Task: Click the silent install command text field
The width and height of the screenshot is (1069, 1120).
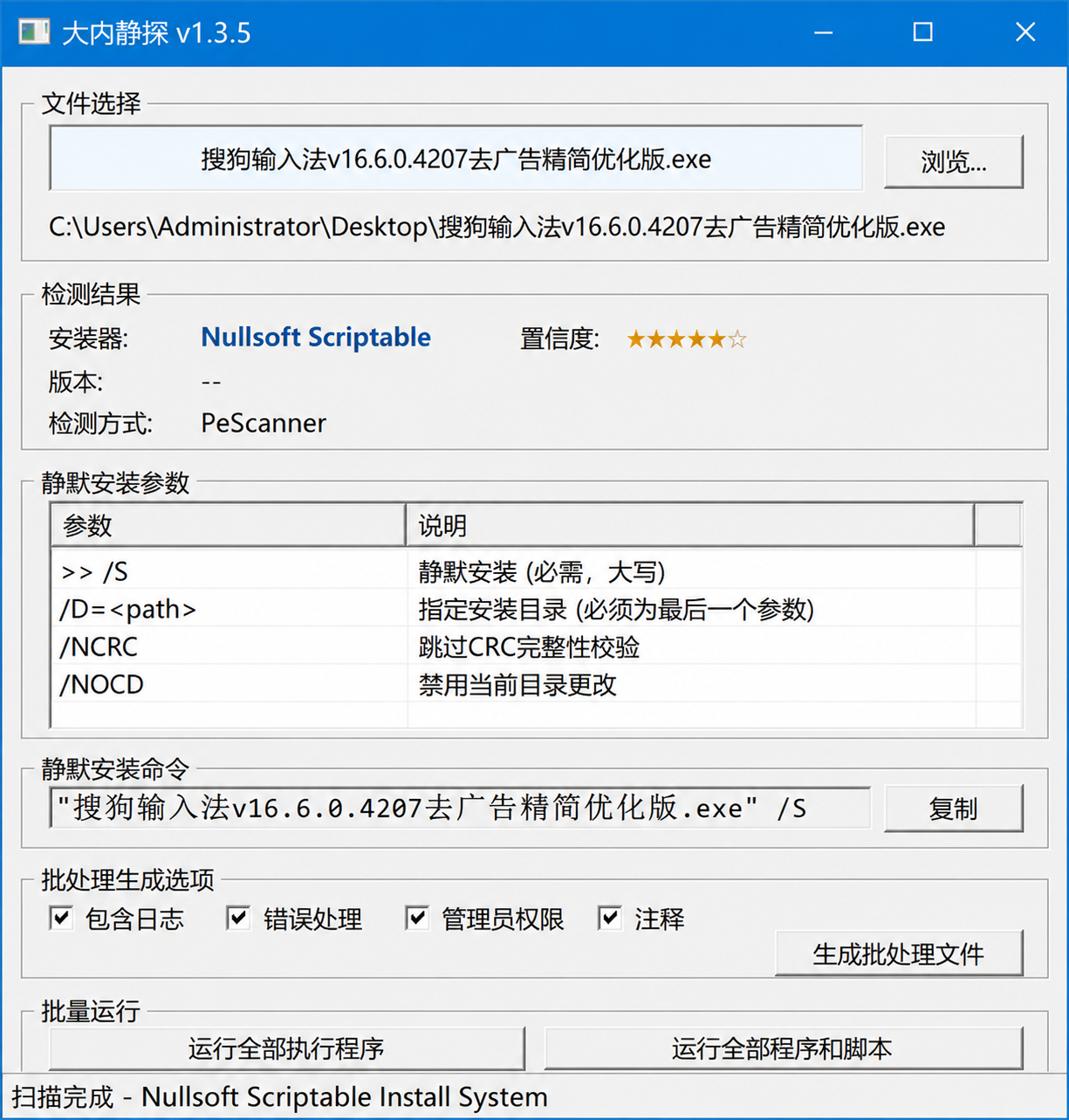Action: point(460,808)
